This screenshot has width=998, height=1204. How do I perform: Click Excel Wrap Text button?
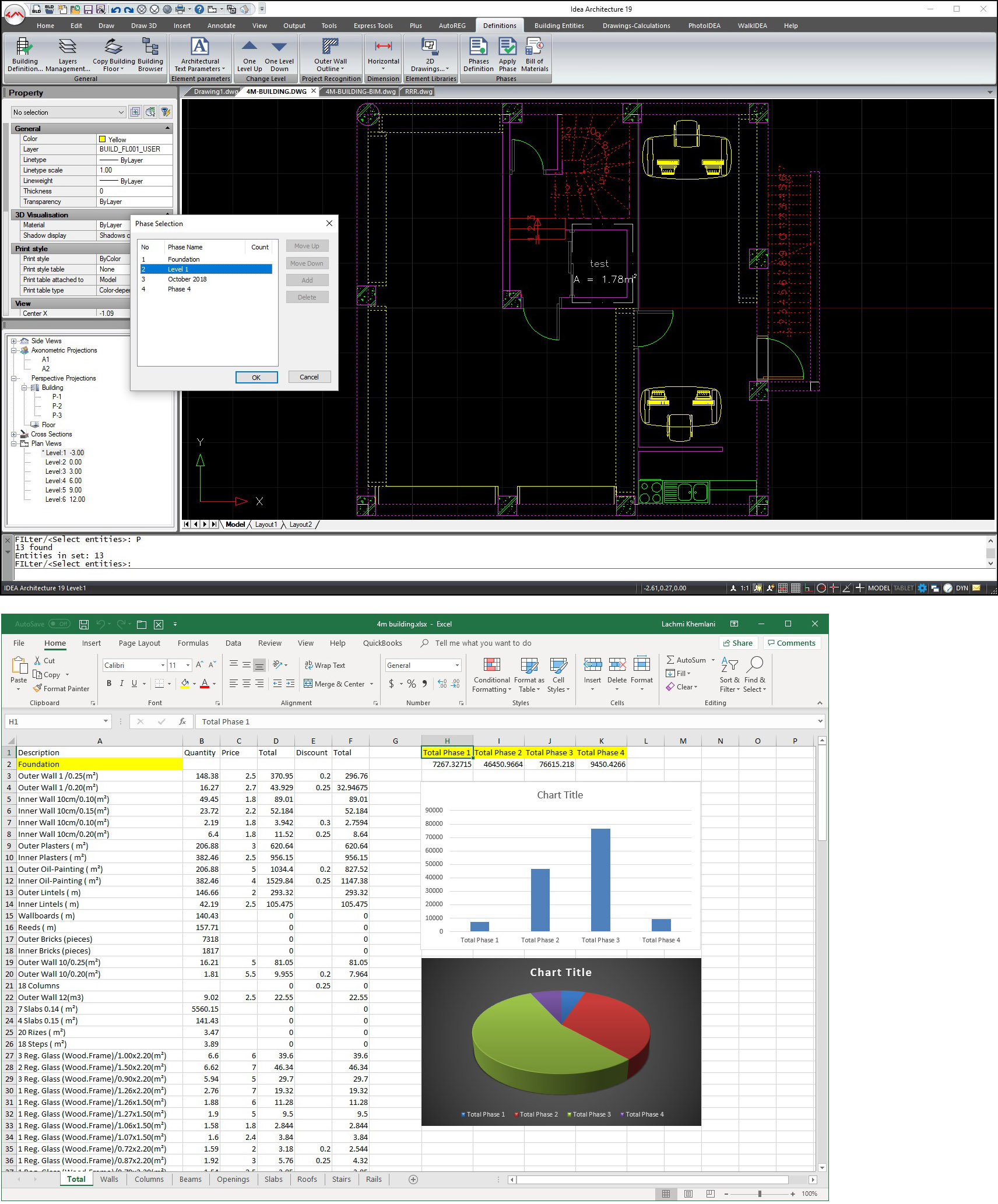coord(325,665)
